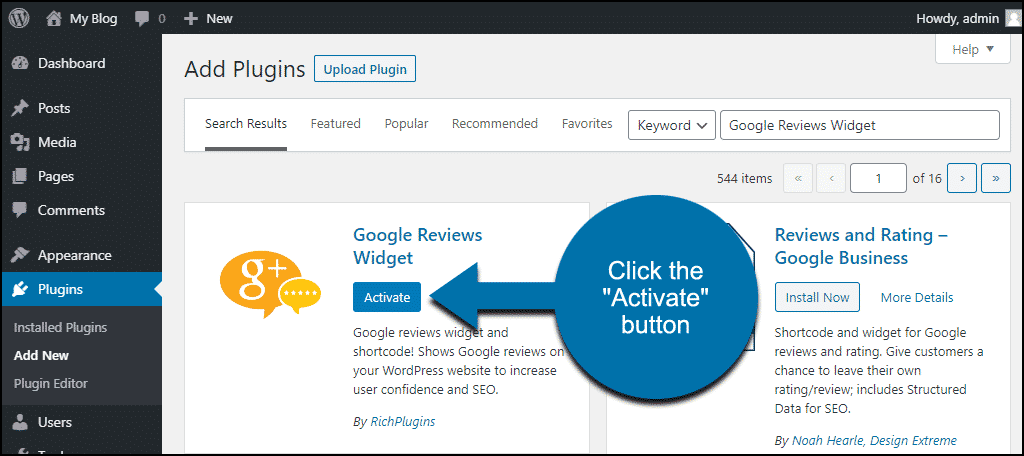Viewport: 1024px width, 456px height.
Task: Click the Media icon in the sidebar
Action: [x=20, y=142]
